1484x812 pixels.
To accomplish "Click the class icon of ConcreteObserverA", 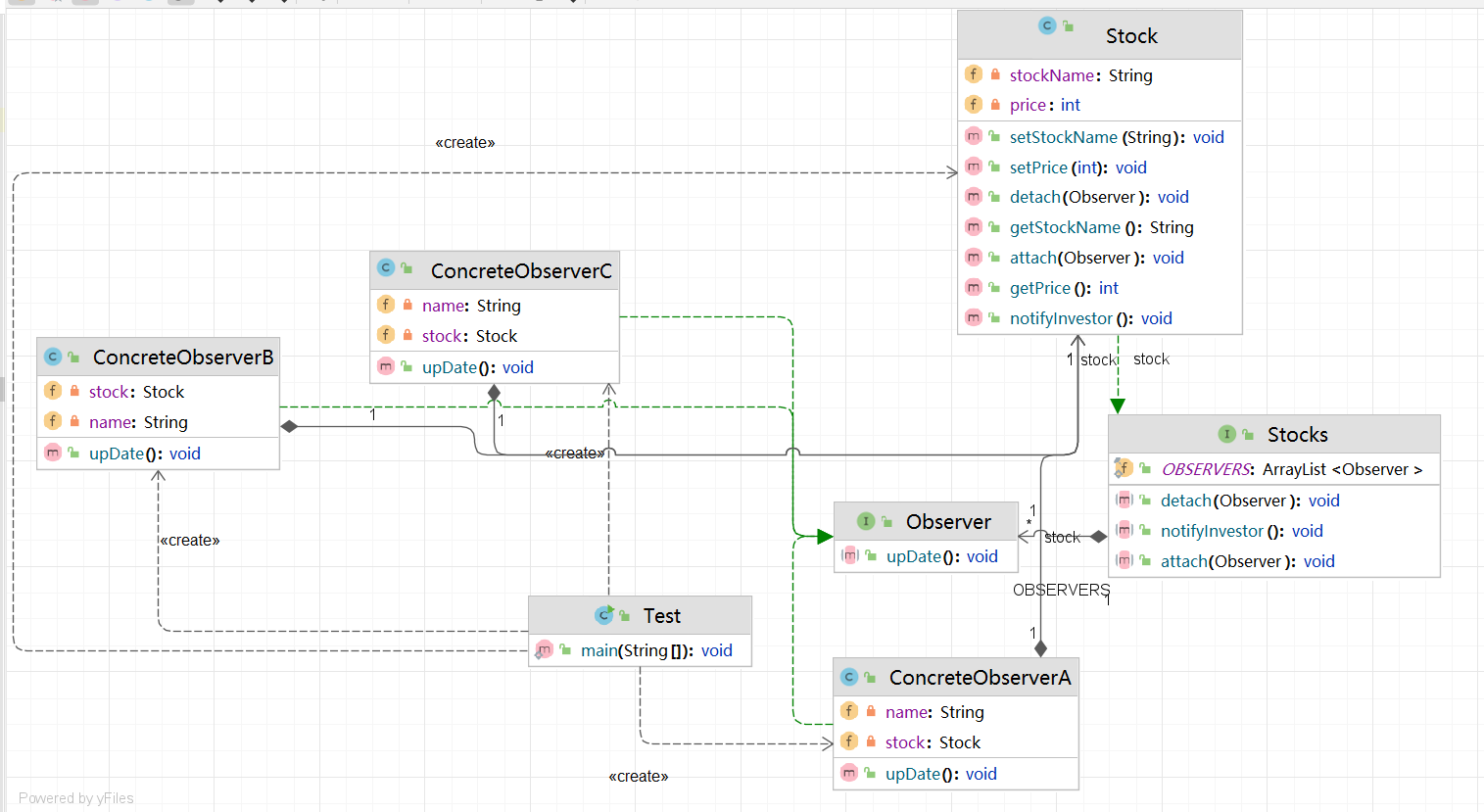I will (x=849, y=677).
